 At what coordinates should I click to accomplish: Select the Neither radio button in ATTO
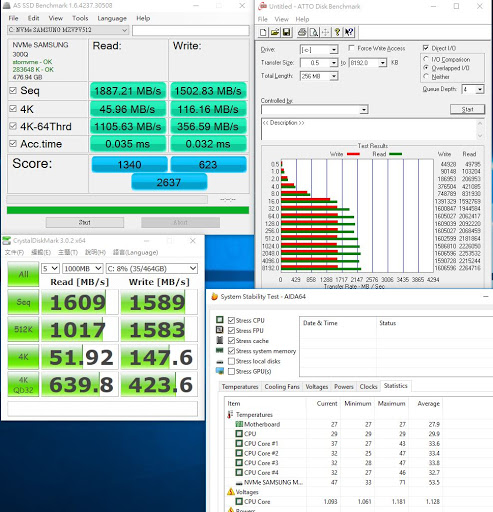[426, 76]
